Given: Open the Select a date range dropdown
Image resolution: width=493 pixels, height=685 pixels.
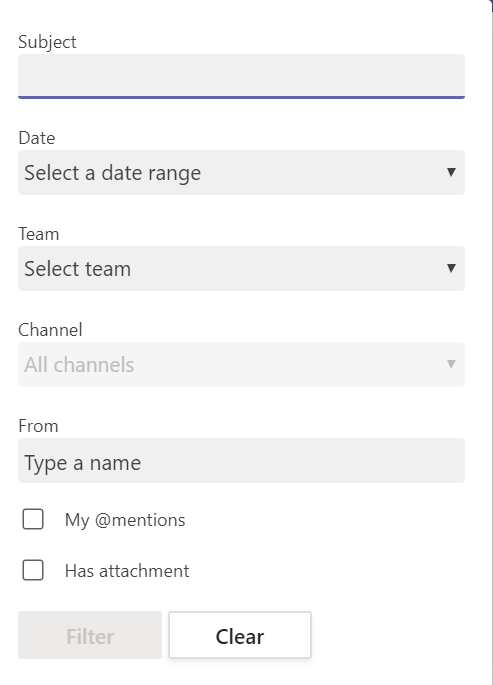Looking at the screenshot, I should click(x=241, y=172).
